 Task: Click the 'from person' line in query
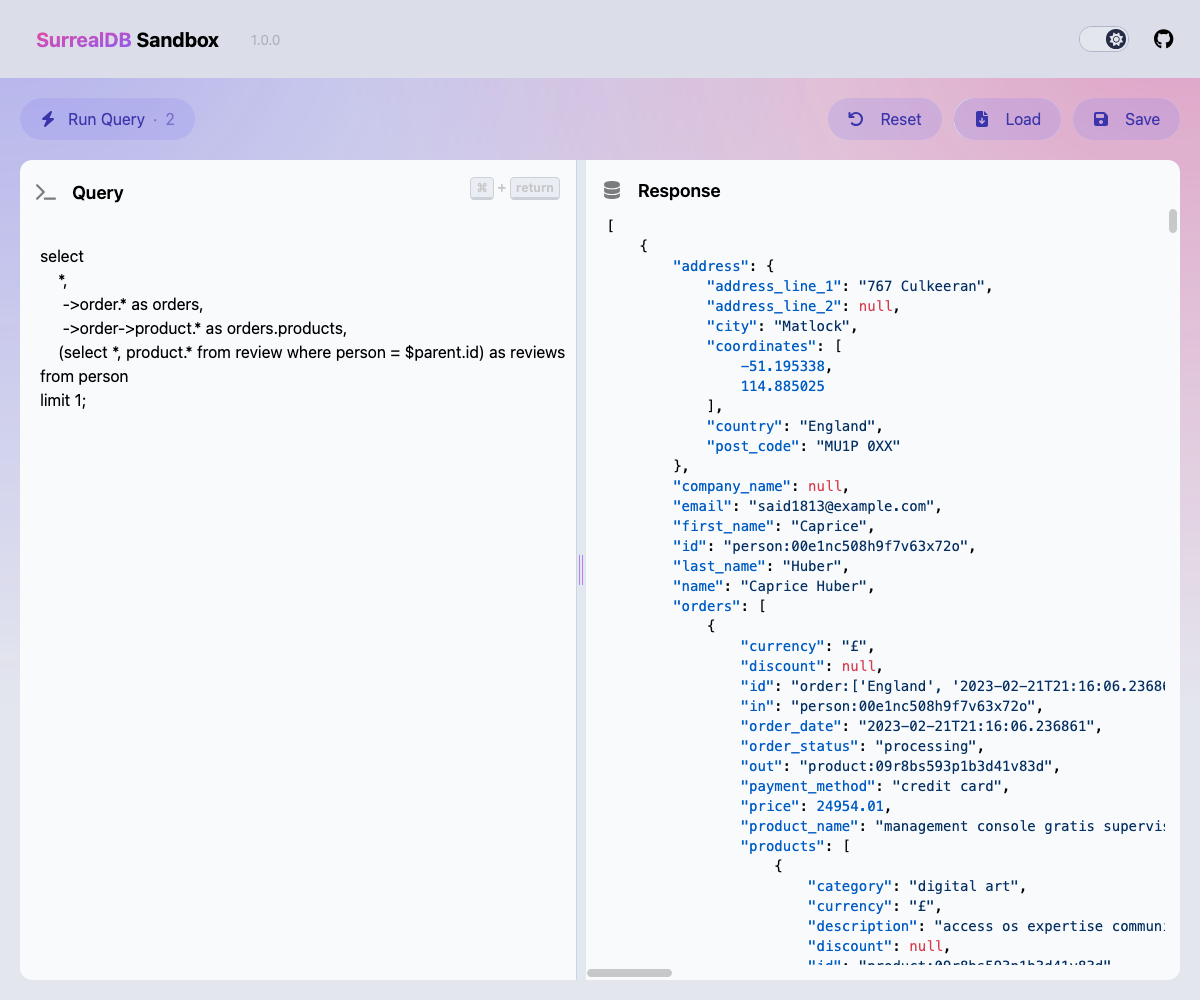(x=84, y=377)
